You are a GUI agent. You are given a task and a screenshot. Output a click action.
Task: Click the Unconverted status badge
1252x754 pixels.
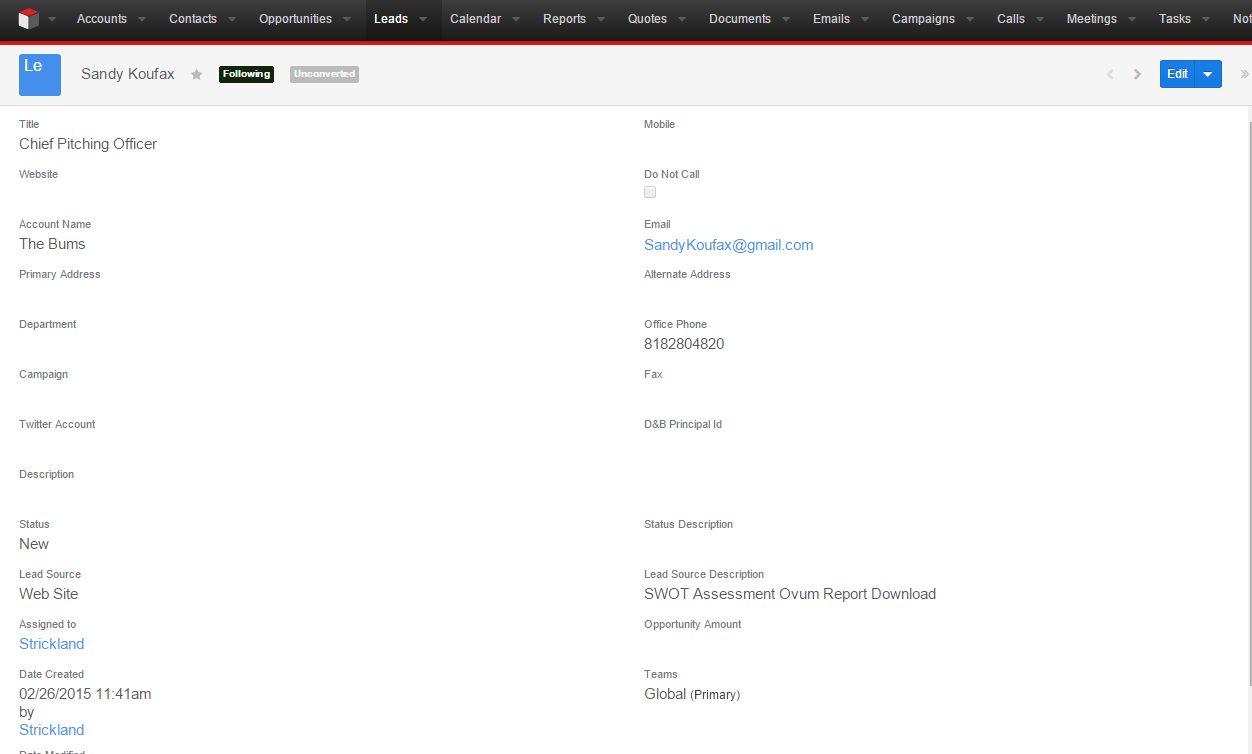coord(324,74)
